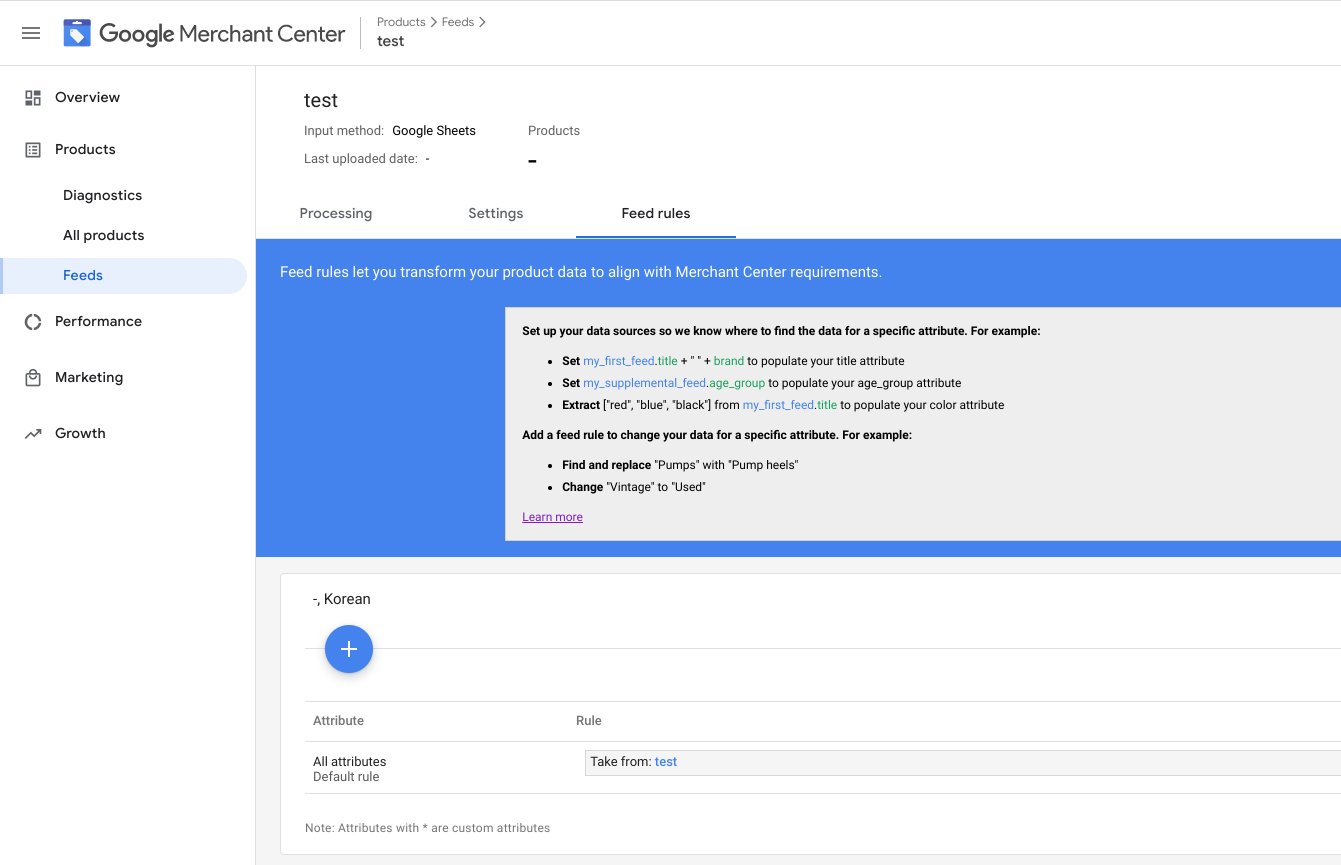Viewport: 1341px width, 865px height.
Task: Click the Overview dashboard icon
Action: (x=33, y=97)
